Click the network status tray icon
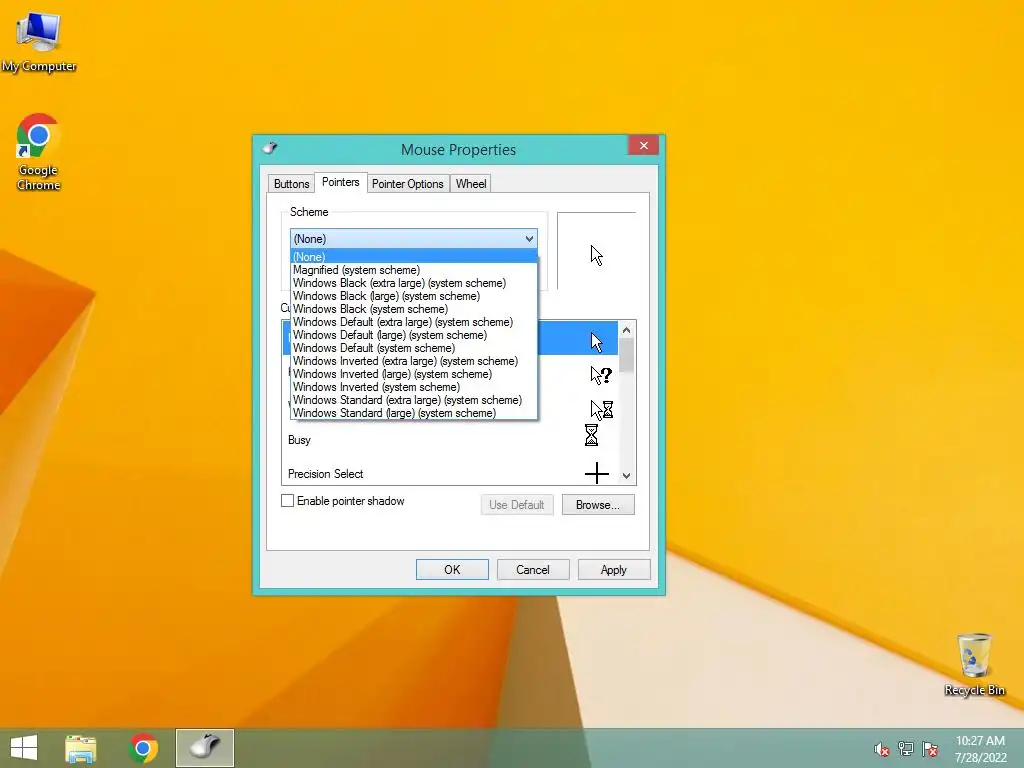Viewport: 1024px width, 768px height. tap(906, 749)
